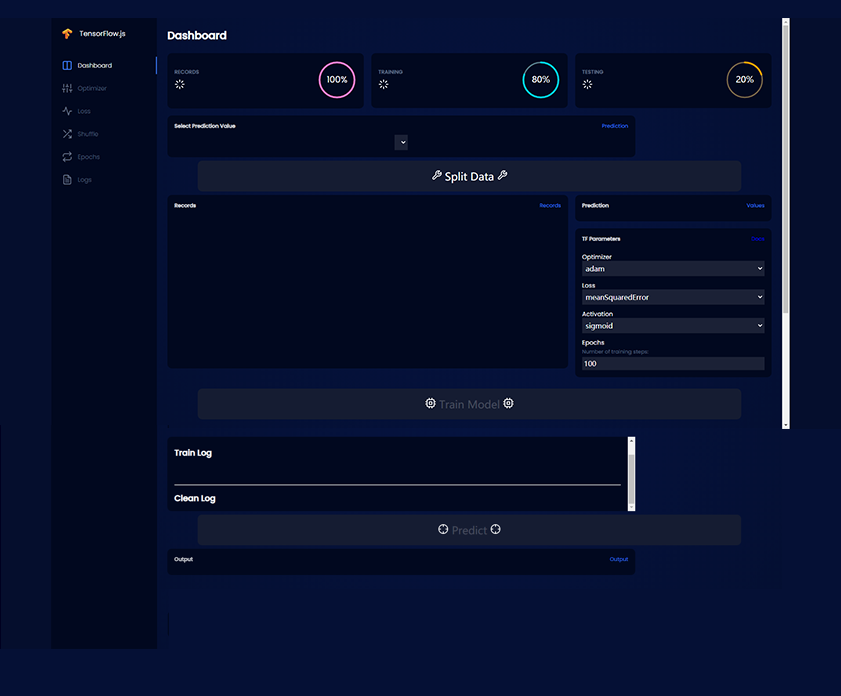Open the Loss dropdown showing meanSquaredError
Screen dimensions: 841x696
[672, 297]
